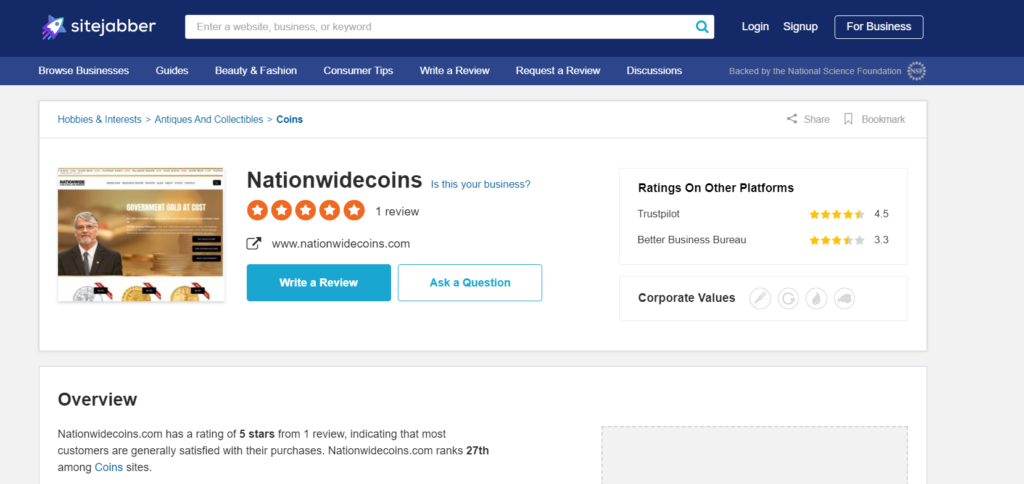Click the '1 review' count text
The height and width of the screenshot is (484, 1024).
pyautogui.click(x=397, y=212)
